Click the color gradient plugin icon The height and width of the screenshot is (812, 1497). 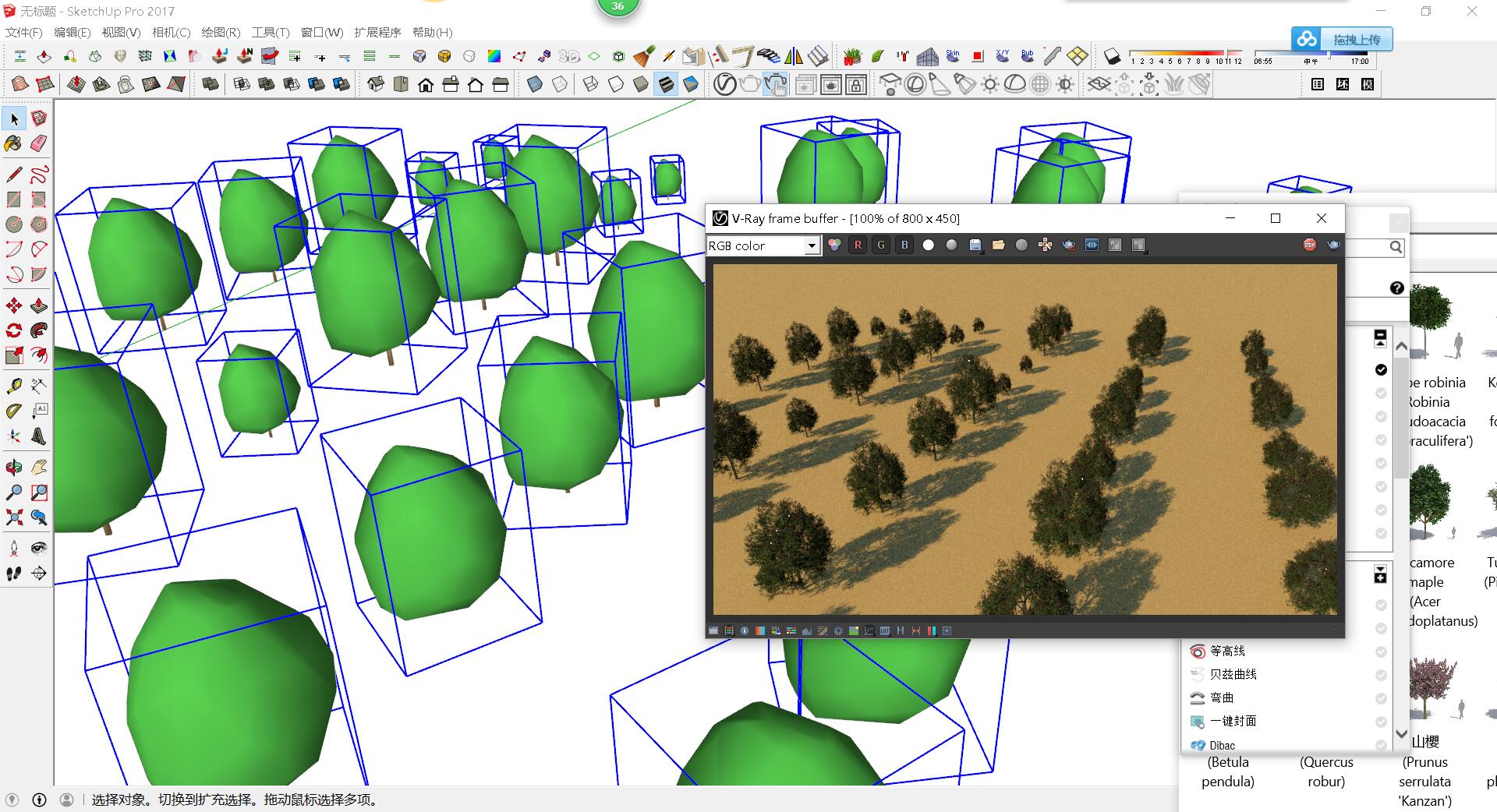click(x=494, y=56)
